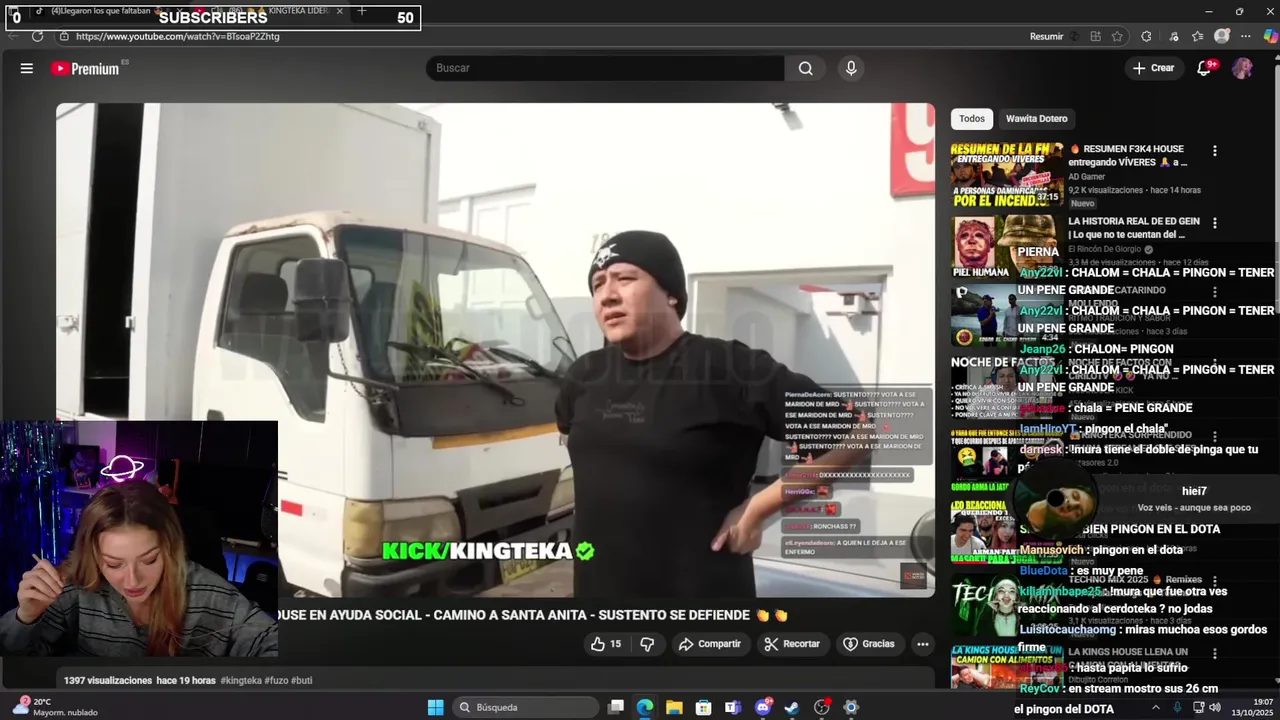Close the KINGTEKA LIDER tab
The image size is (1280, 720).
click(x=340, y=11)
